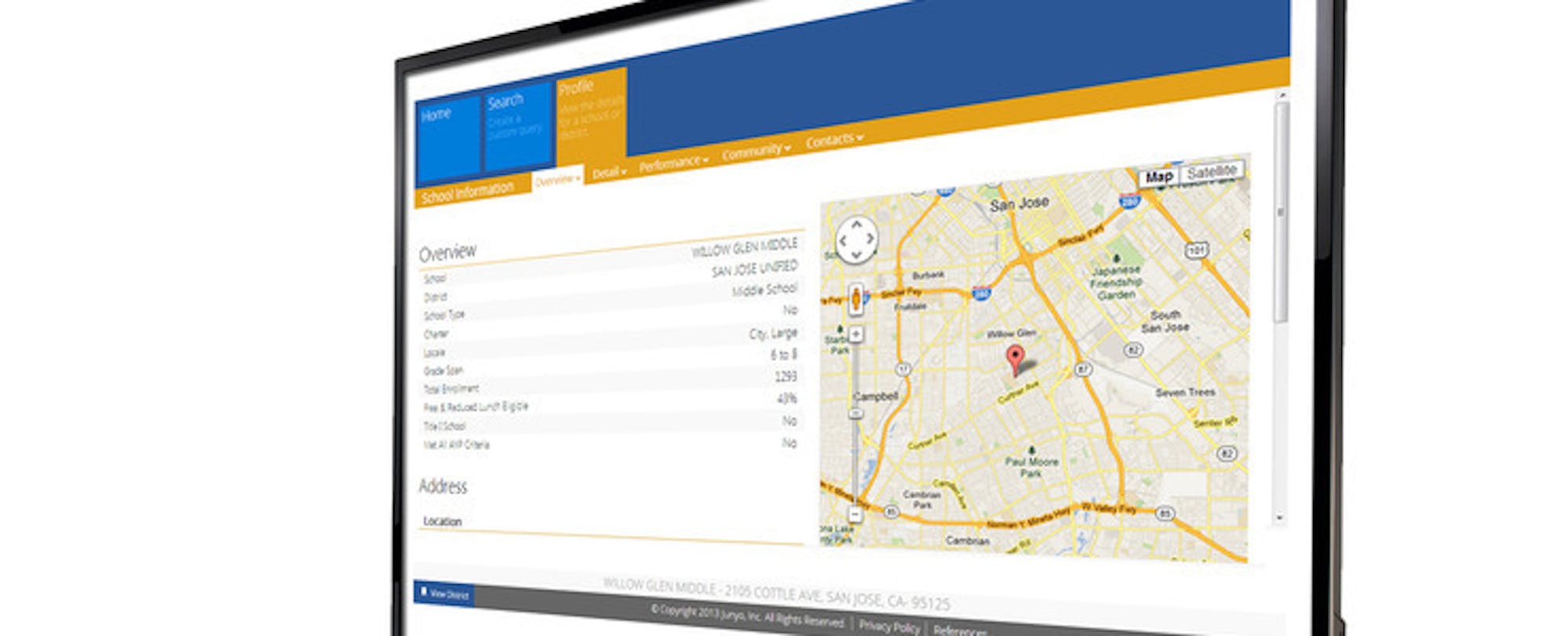Screen dimensions: 1568x636
Task: Click the School Type row label
Action: point(444,315)
